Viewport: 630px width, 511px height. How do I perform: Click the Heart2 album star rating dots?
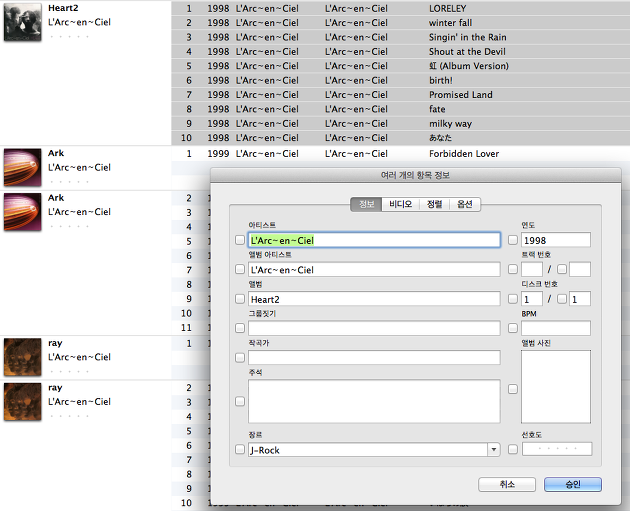(69, 37)
